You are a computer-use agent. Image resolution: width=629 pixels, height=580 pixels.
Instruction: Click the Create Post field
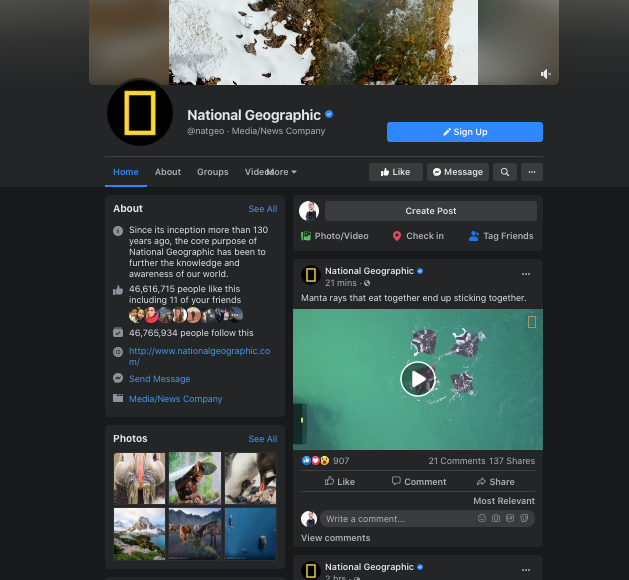431,211
